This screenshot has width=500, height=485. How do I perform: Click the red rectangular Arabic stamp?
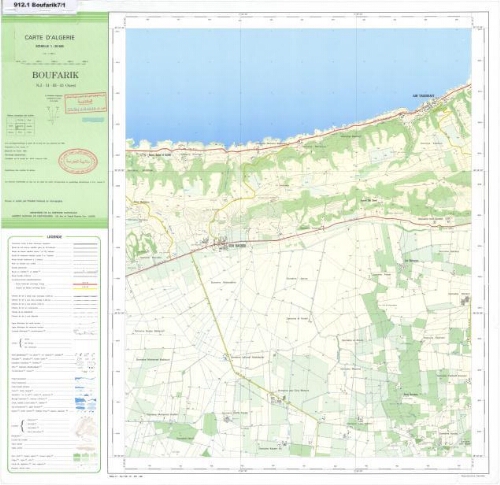(85, 103)
